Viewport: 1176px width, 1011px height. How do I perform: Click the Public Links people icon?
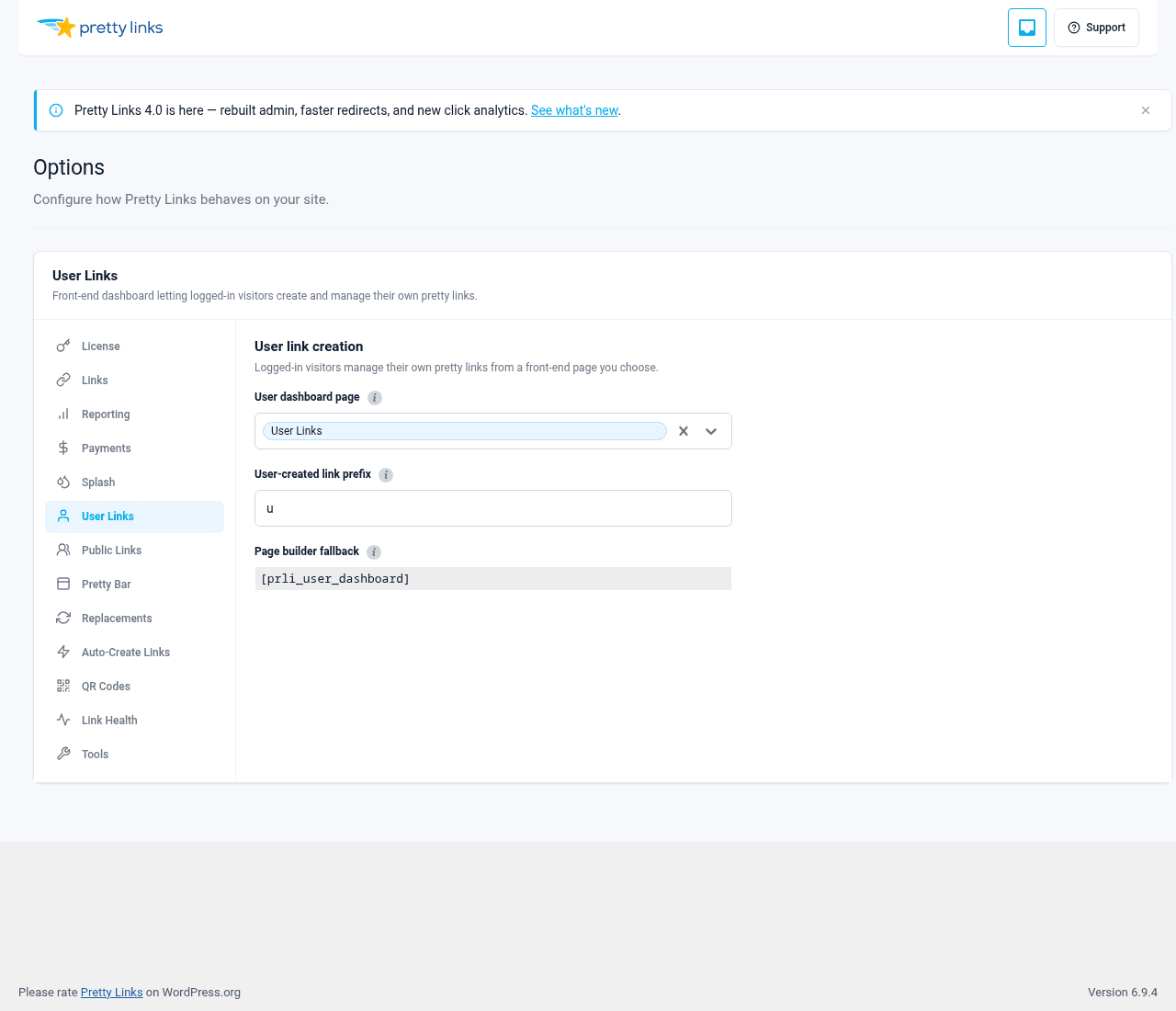click(x=63, y=551)
